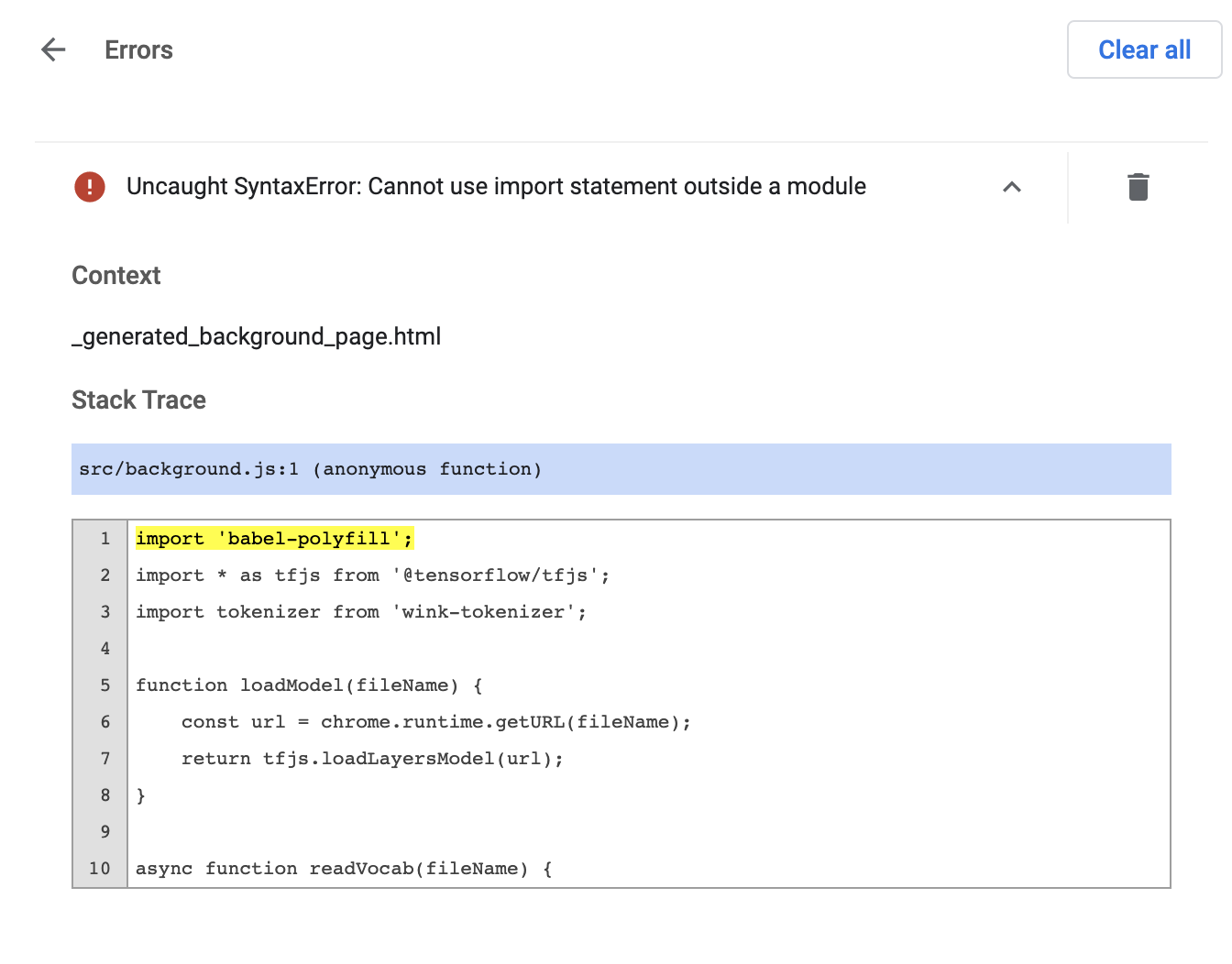
Task: Click the Context section heading
Action: [116, 276]
